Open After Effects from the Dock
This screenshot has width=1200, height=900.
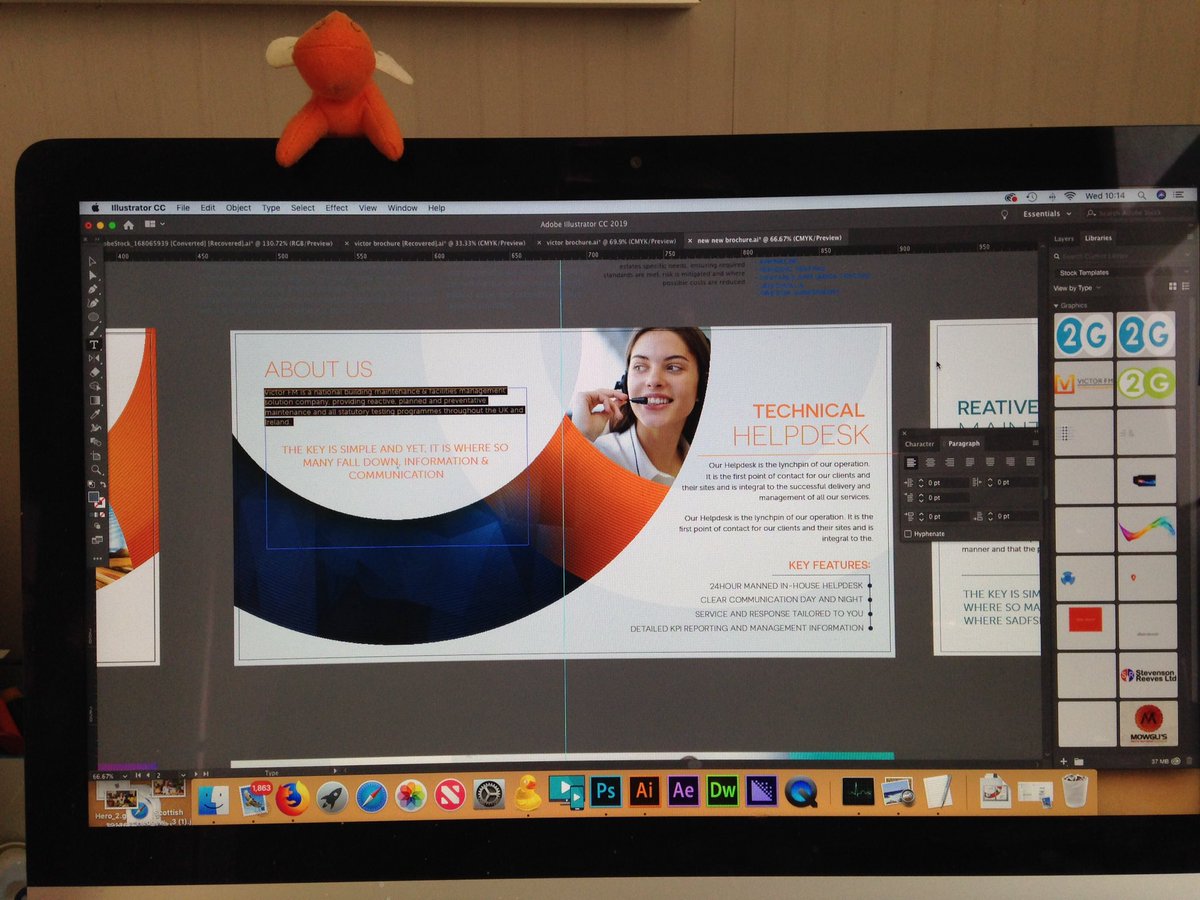683,790
